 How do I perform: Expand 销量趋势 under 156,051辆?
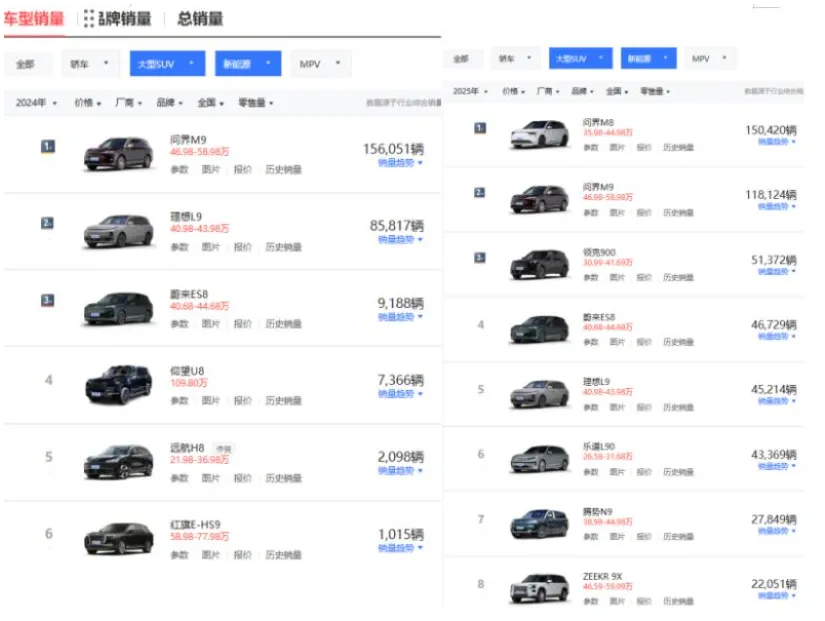pyautogui.click(x=400, y=163)
